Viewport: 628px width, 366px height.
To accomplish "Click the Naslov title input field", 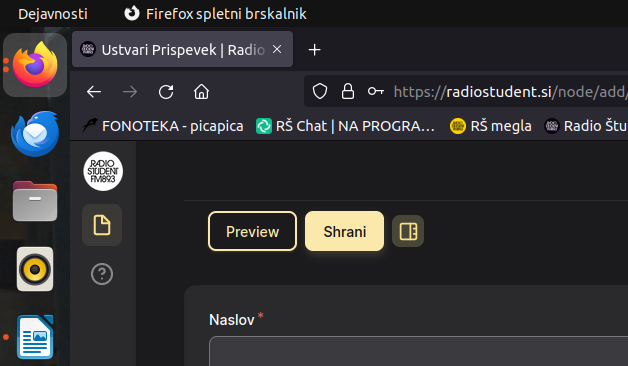I will [x=419, y=351].
